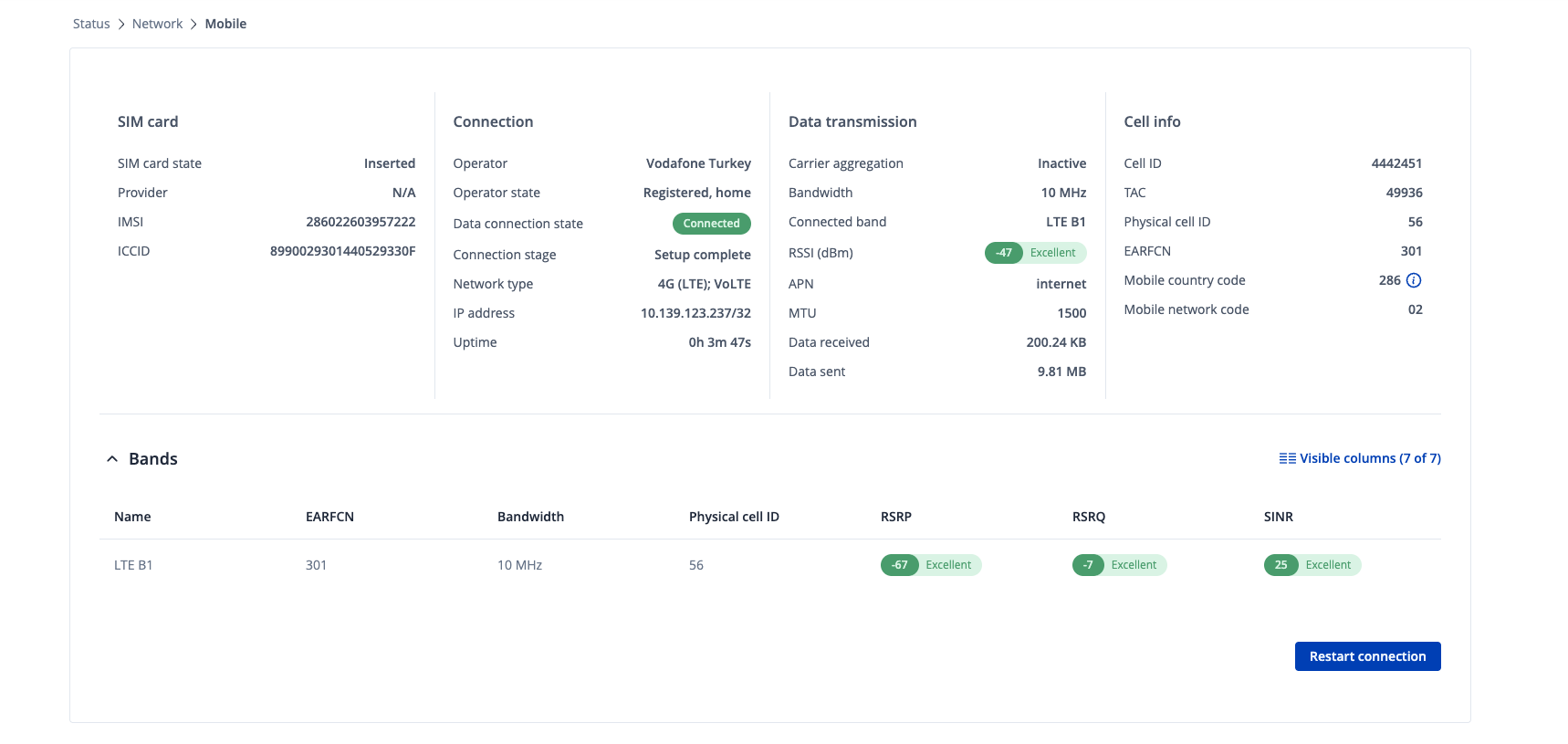The width and height of the screenshot is (1568, 744).
Task: Click the IP address value 10.139.123.237/32
Action: pos(695,313)
